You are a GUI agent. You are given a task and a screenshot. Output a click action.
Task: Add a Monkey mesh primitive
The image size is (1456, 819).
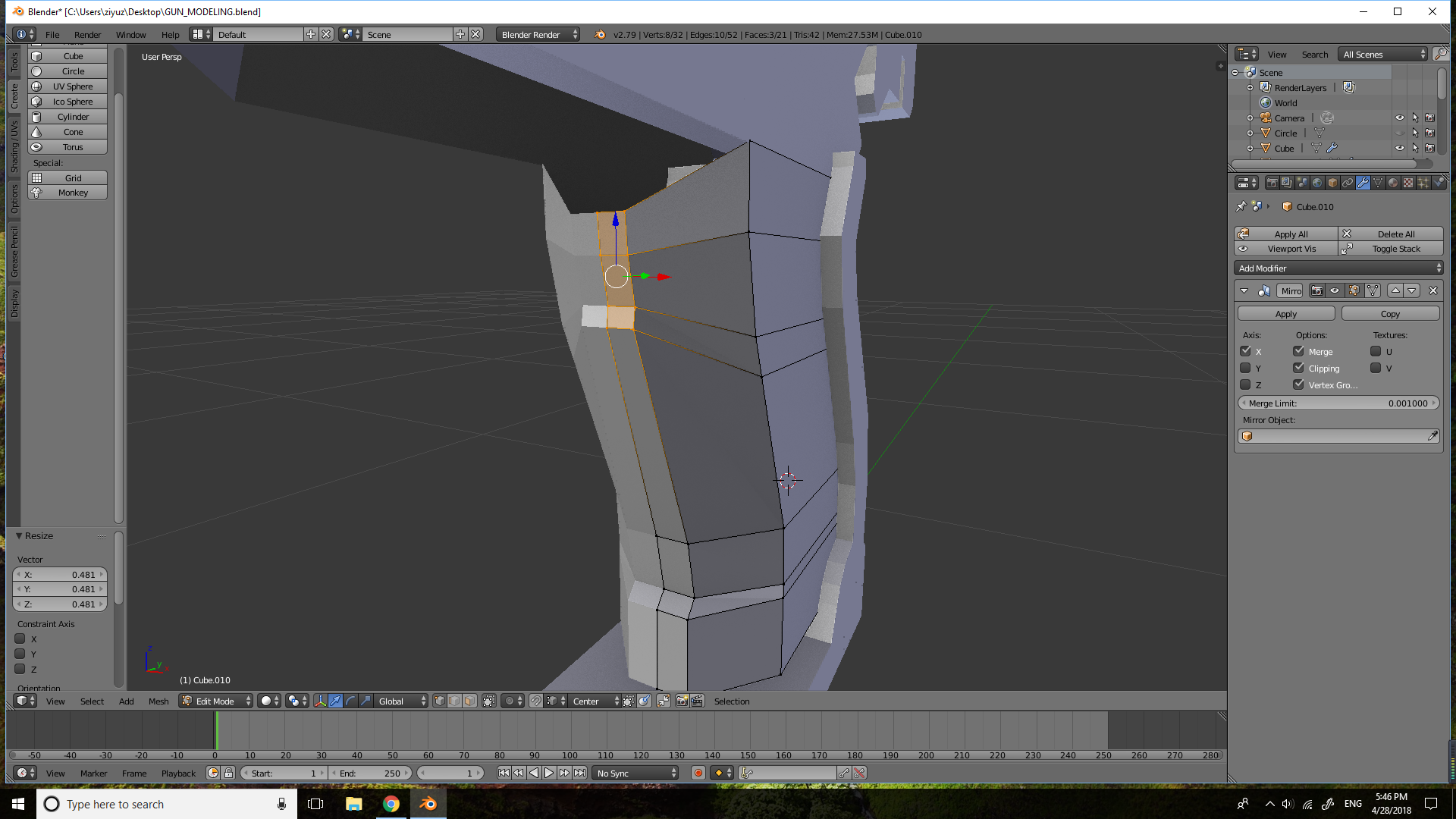click(x=73, y=193)
